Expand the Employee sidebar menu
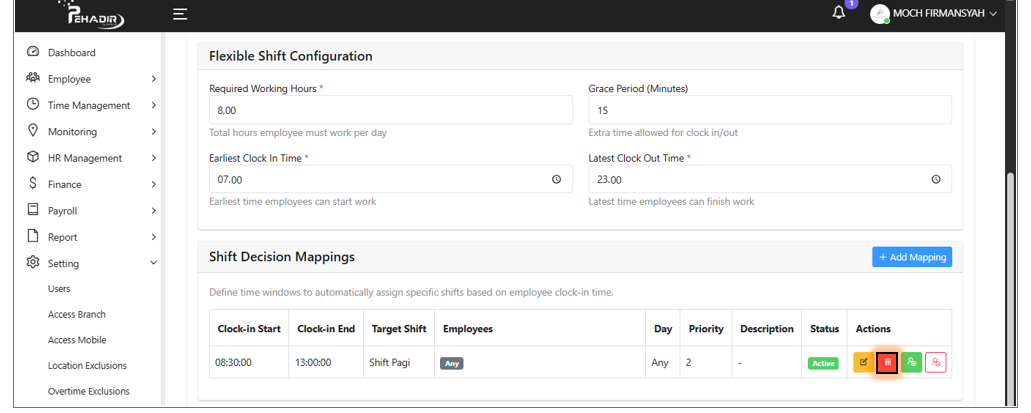The height and width of the screenshot is (413, 1031). (x=90, y=79)
